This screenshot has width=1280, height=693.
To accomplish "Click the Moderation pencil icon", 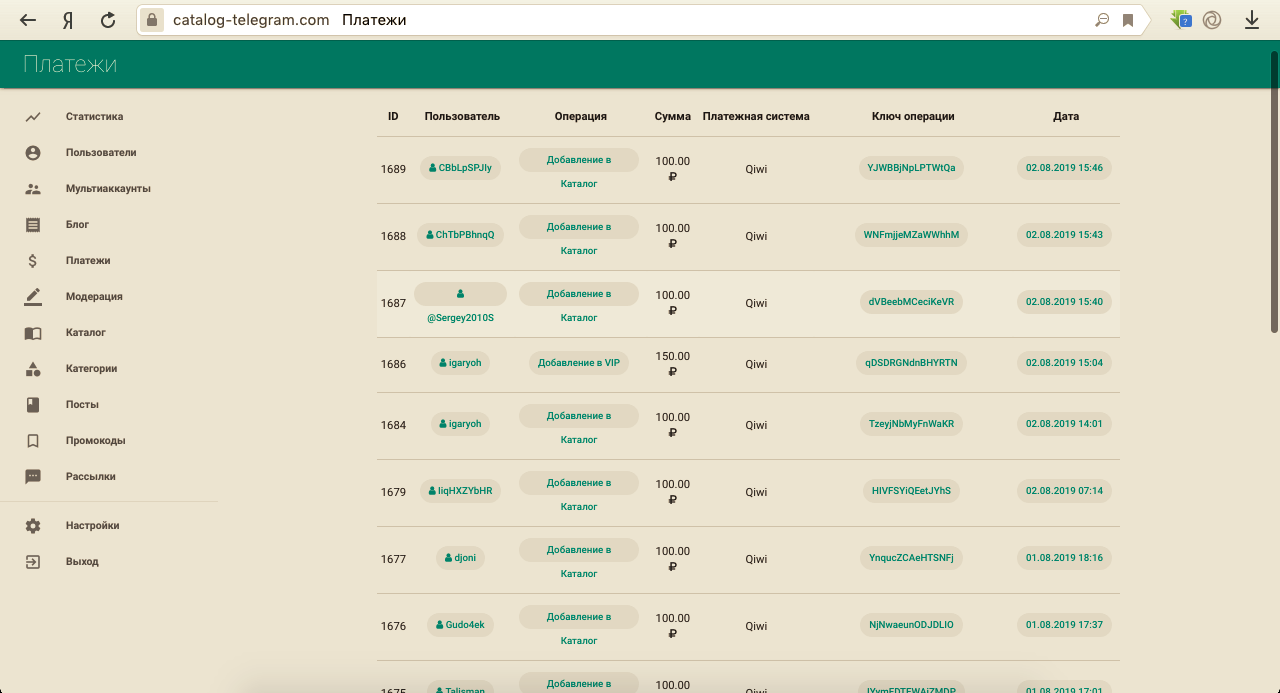I will [33, 297].
